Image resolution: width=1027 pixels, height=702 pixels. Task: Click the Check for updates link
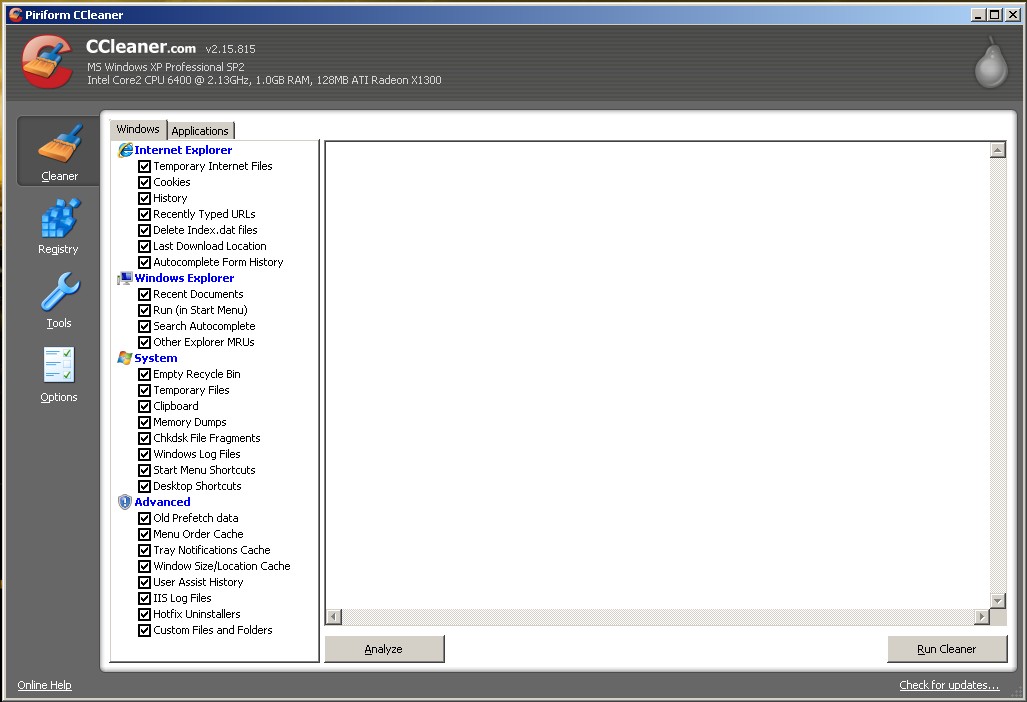pos(949,685)
